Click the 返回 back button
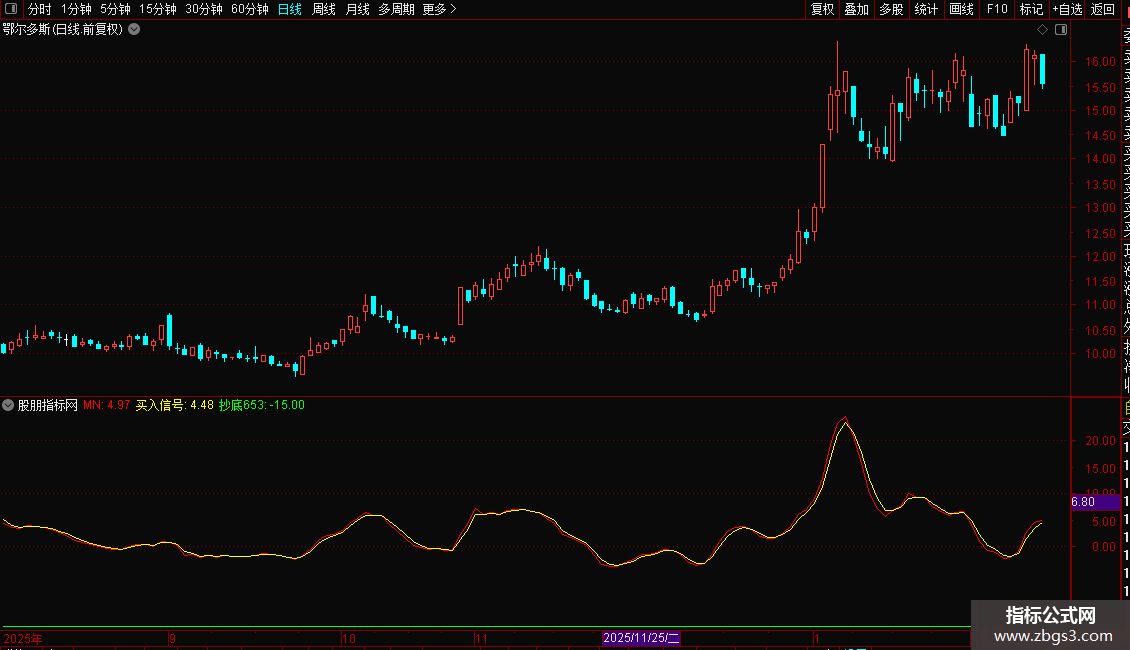1130x650 pixels. coord(1103,9)
